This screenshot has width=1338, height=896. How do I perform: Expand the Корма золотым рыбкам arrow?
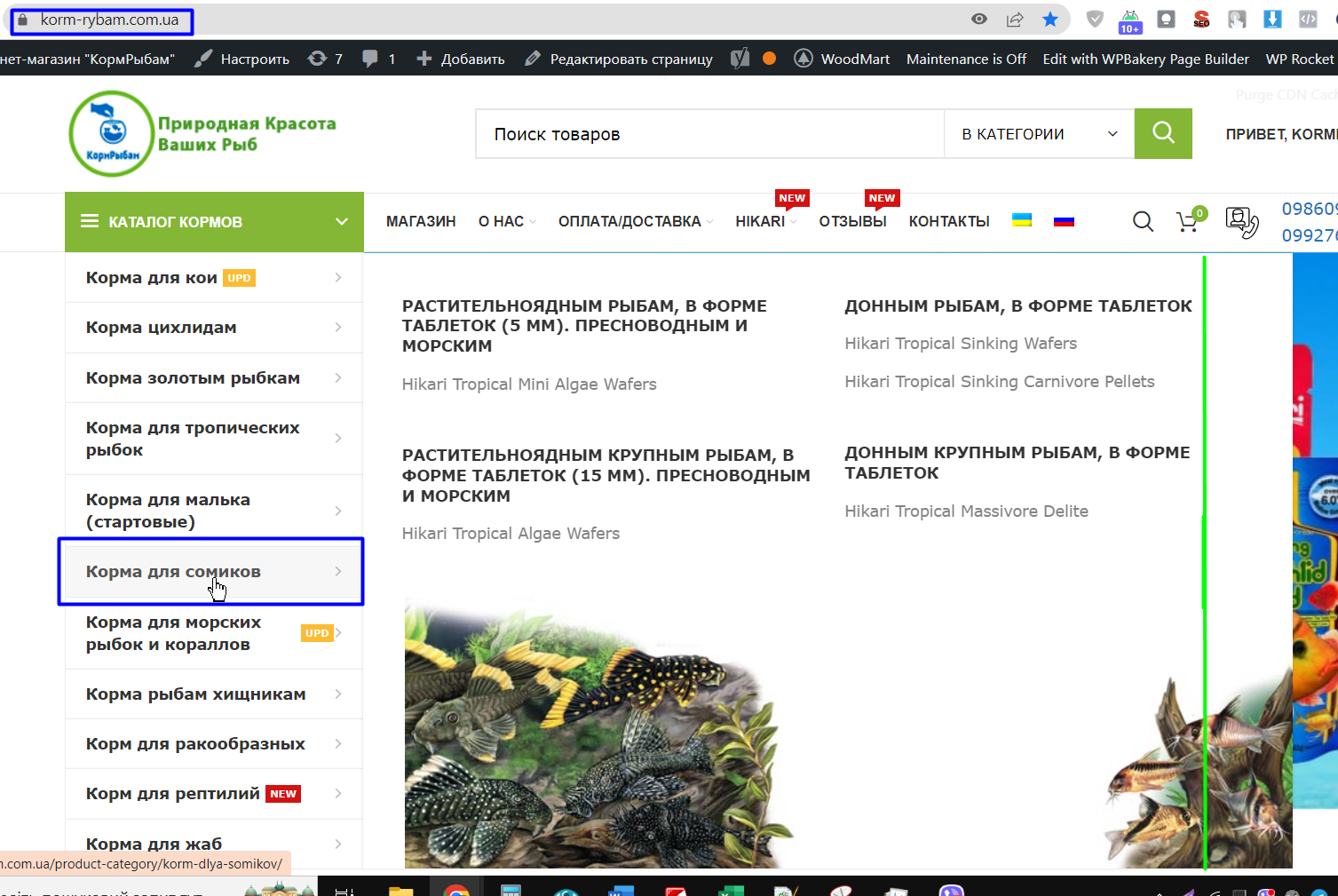click(338, 378)
